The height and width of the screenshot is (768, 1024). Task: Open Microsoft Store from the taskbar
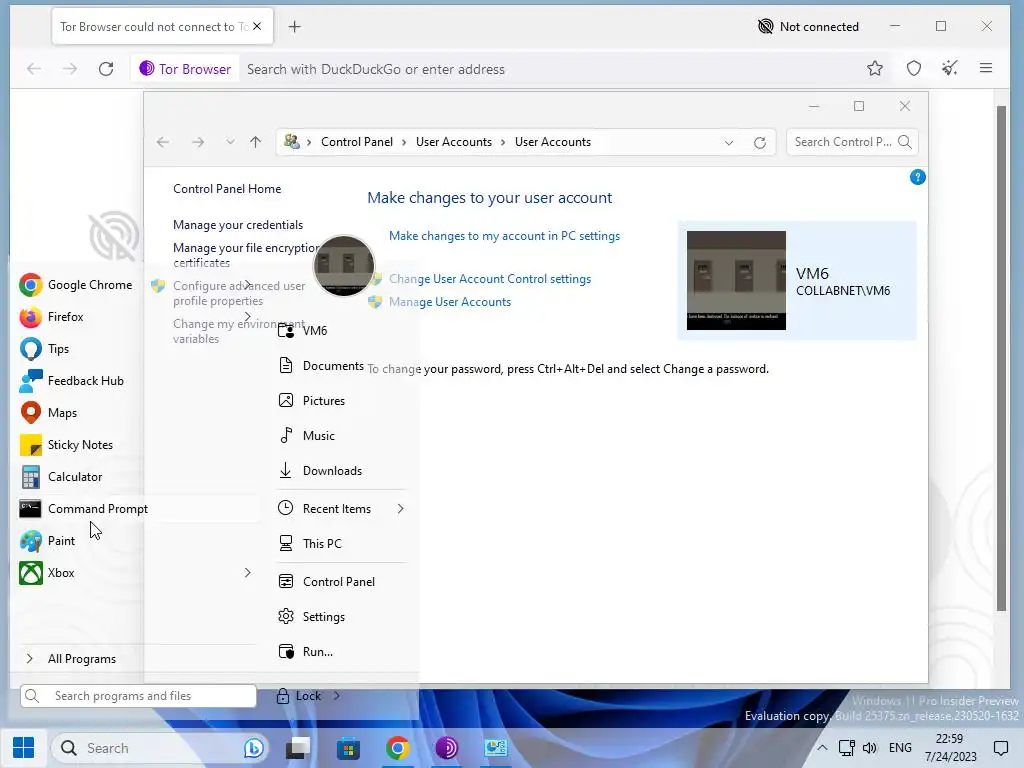(x=348, y=748)
